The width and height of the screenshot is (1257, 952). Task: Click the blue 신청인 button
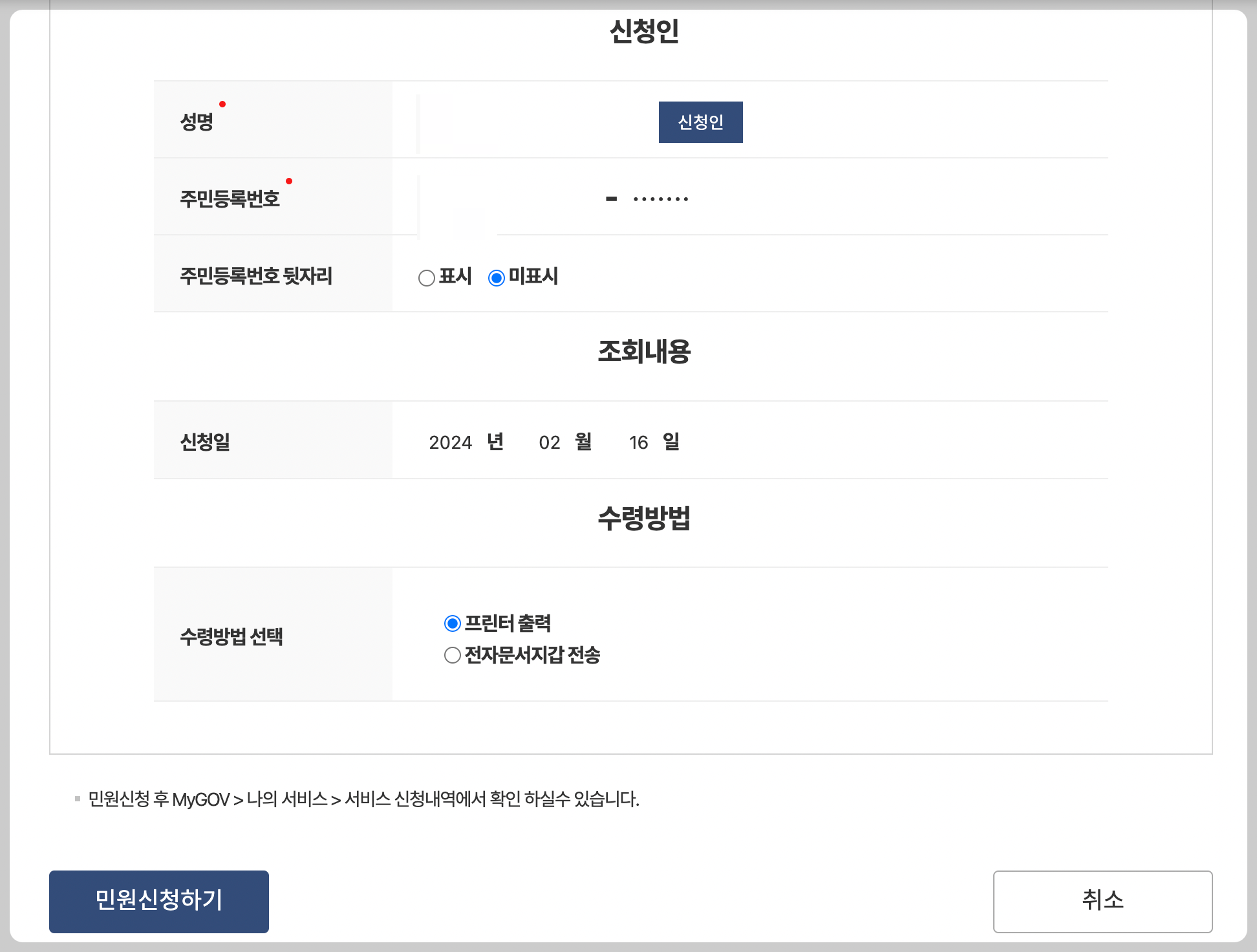[700, 122]
